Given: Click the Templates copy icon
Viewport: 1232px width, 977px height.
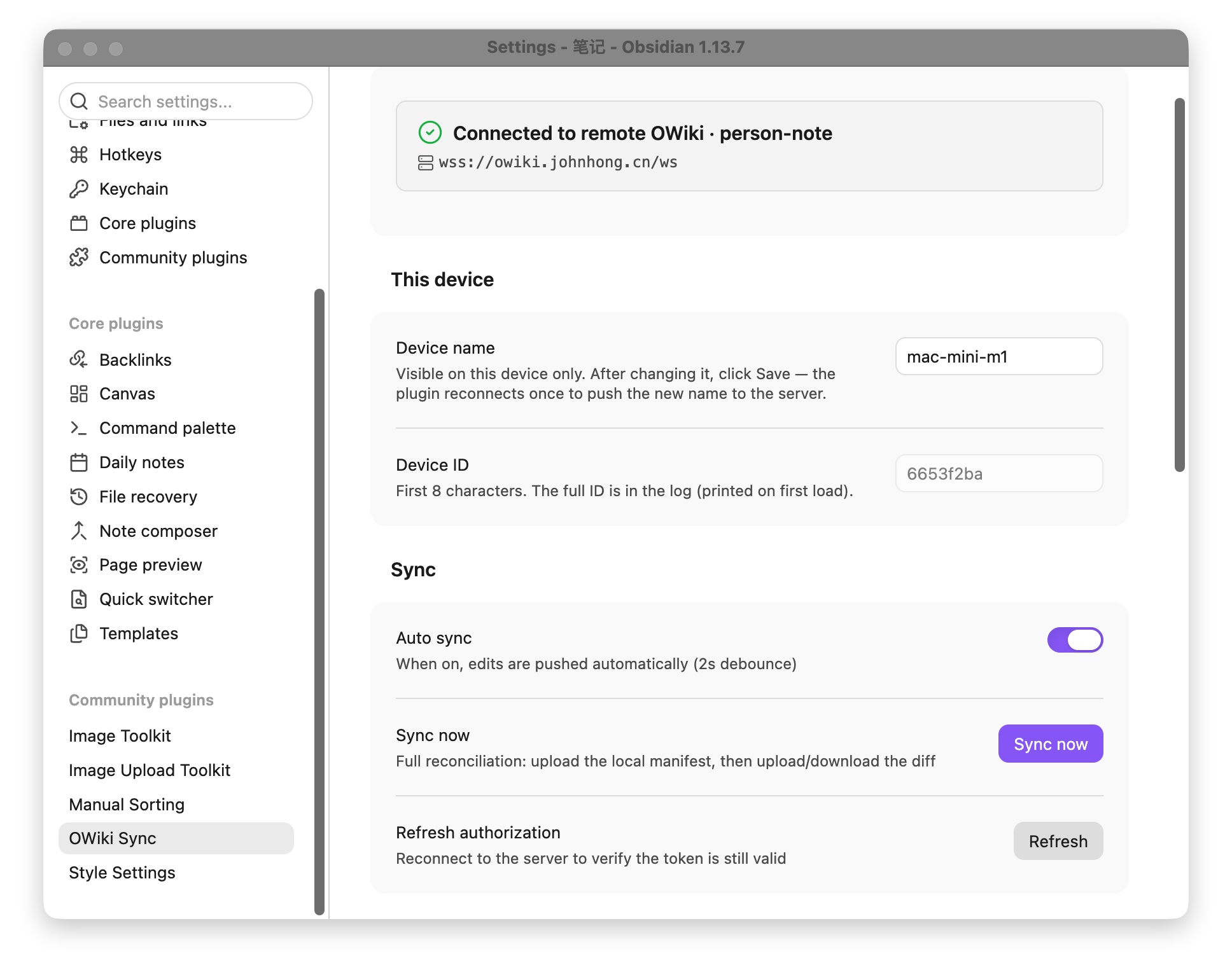Looking at the screenshot, I should click(x=79, y=634).
